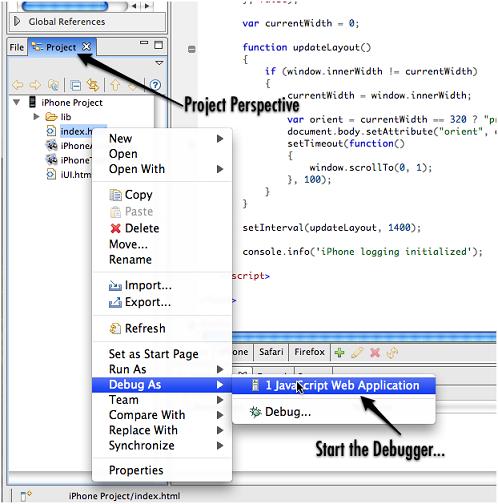Viewport: 498px width, 504px height.
Task: Choose Import... from the context menu
Action: pyautogui.click(x=162, y=285)
